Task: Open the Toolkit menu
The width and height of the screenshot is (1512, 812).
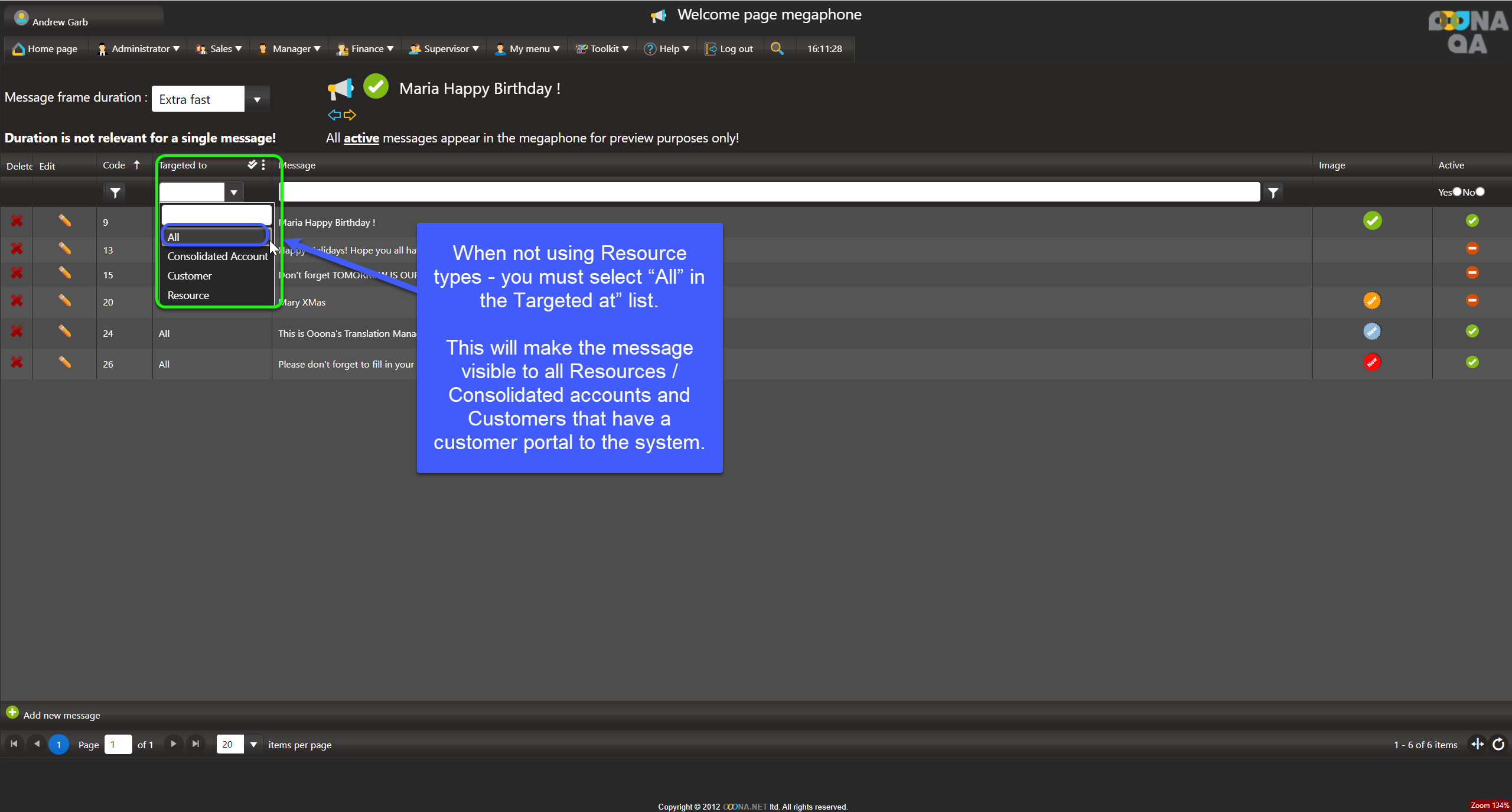Action: (602, 48)
